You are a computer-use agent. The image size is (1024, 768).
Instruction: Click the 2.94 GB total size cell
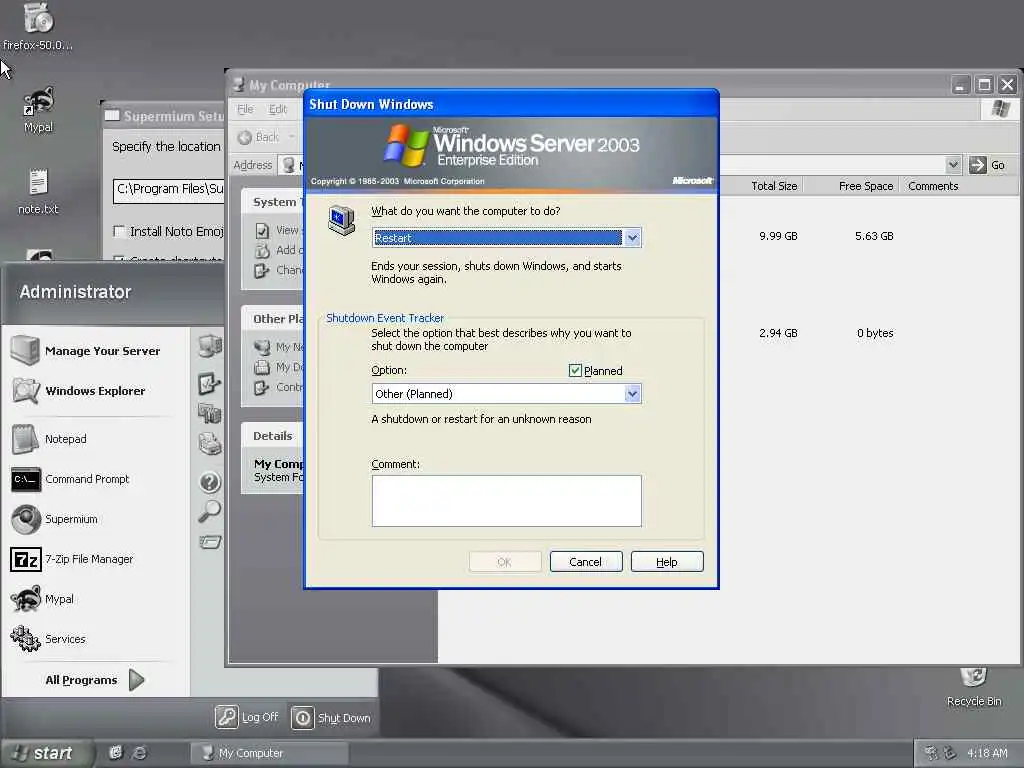click(778, 333)
